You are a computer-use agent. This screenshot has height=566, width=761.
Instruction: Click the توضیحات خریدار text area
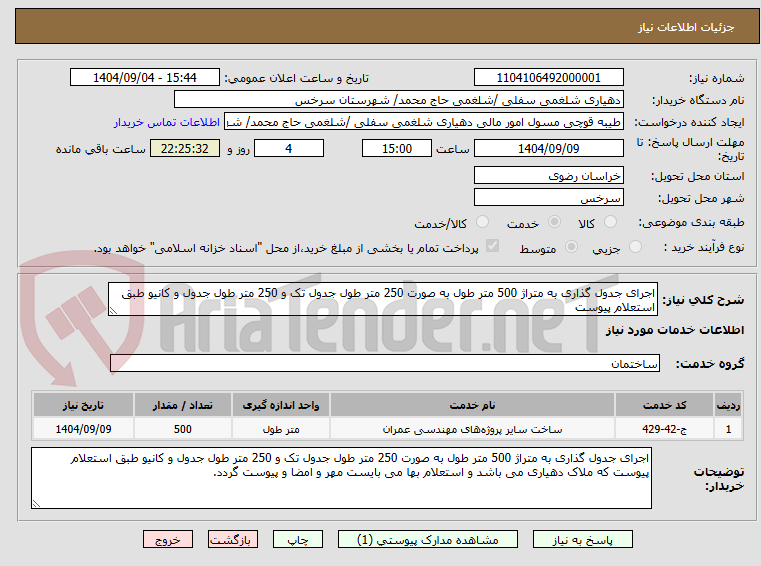click(x=341, y=478)
